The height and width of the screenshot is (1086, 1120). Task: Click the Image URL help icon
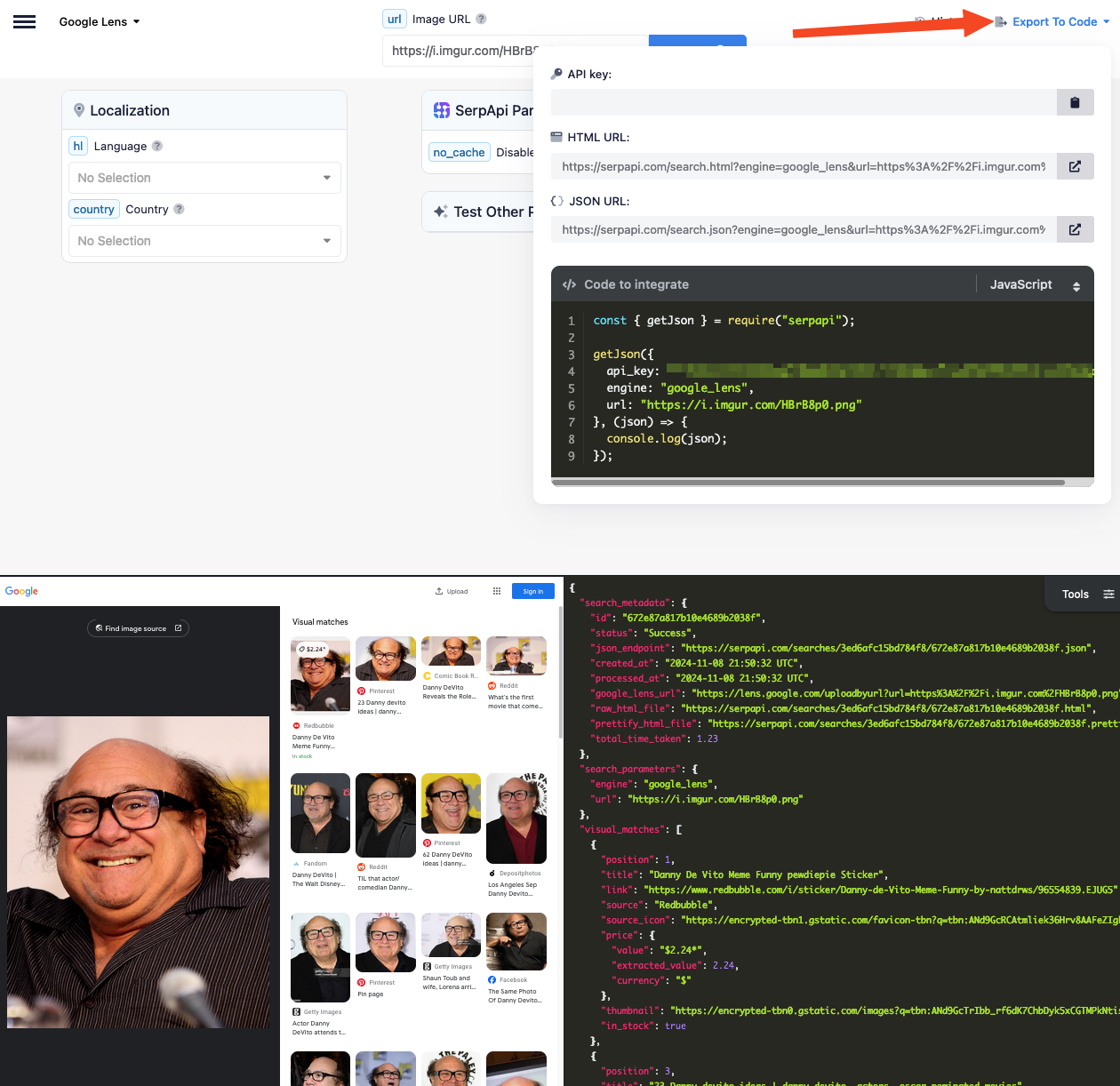point(481,19)
